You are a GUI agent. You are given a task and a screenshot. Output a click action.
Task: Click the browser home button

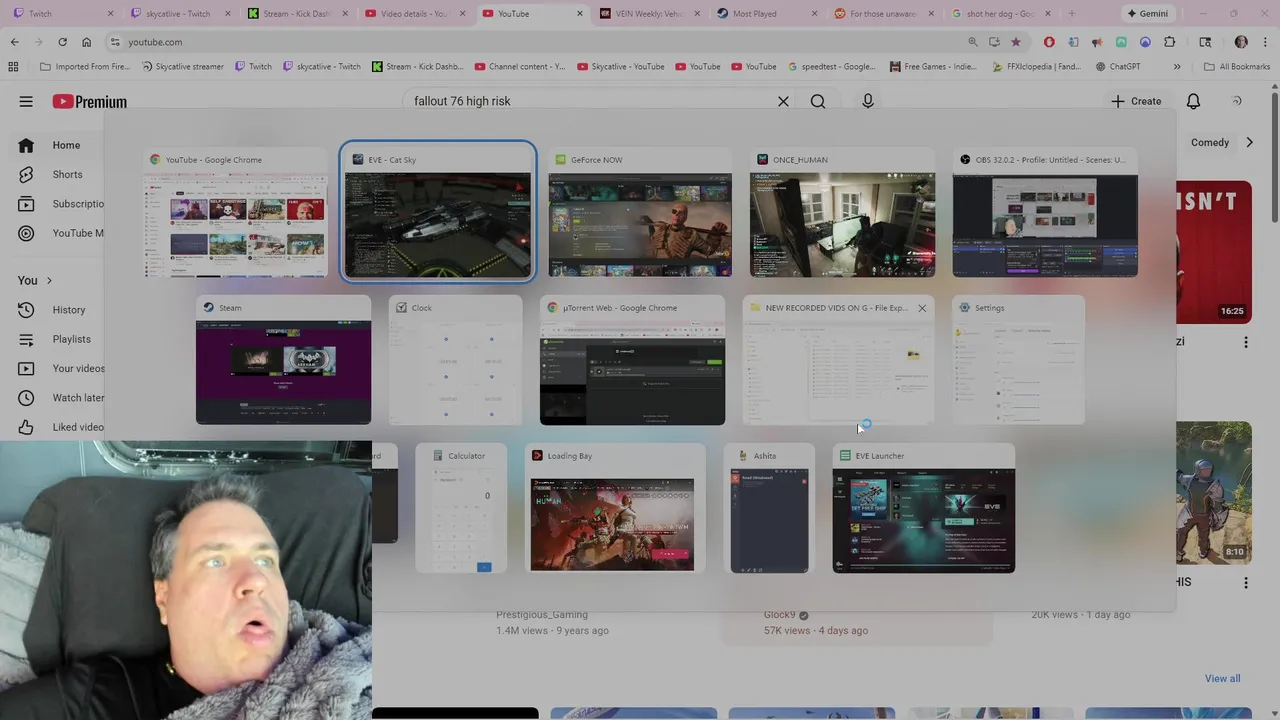[x=86, y=42]
